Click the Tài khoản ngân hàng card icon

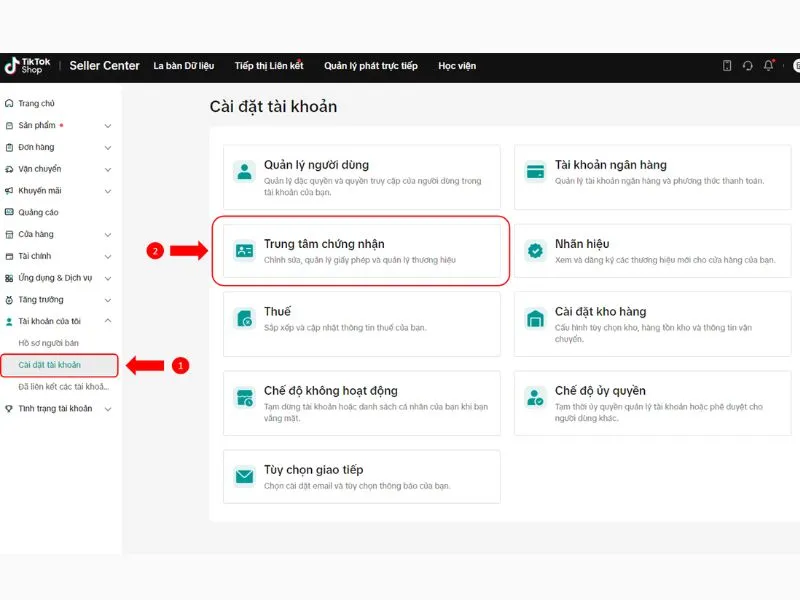(535, 171)
